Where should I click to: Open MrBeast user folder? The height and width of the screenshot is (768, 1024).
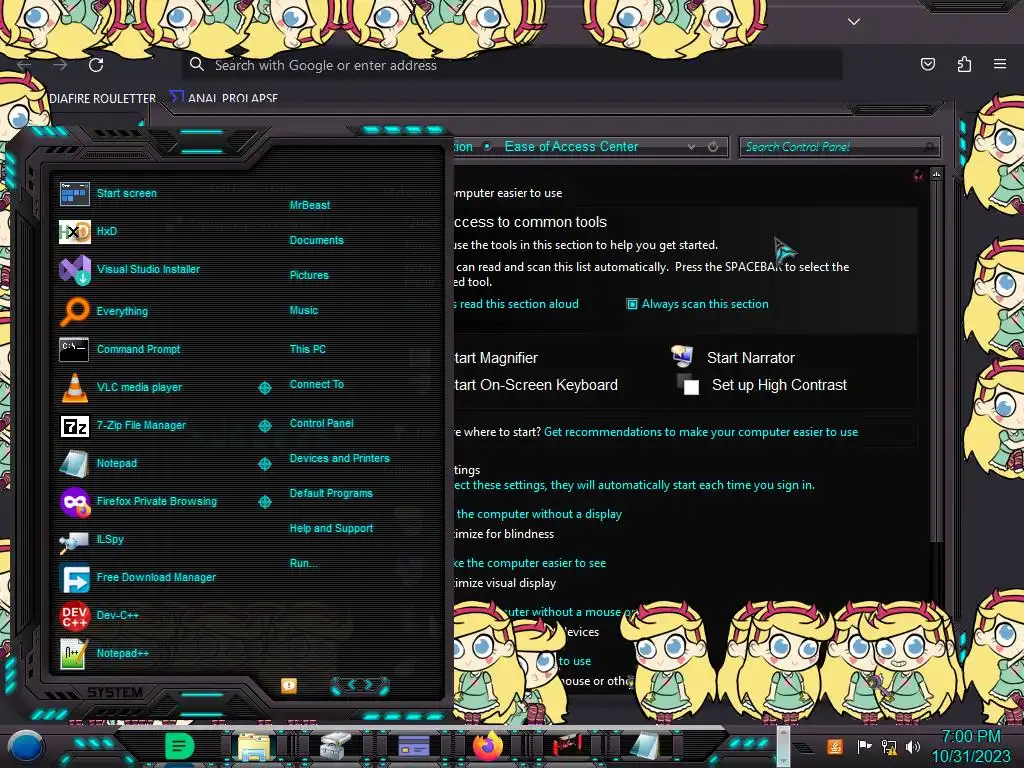pyautogui.click(x=310, y=205)
